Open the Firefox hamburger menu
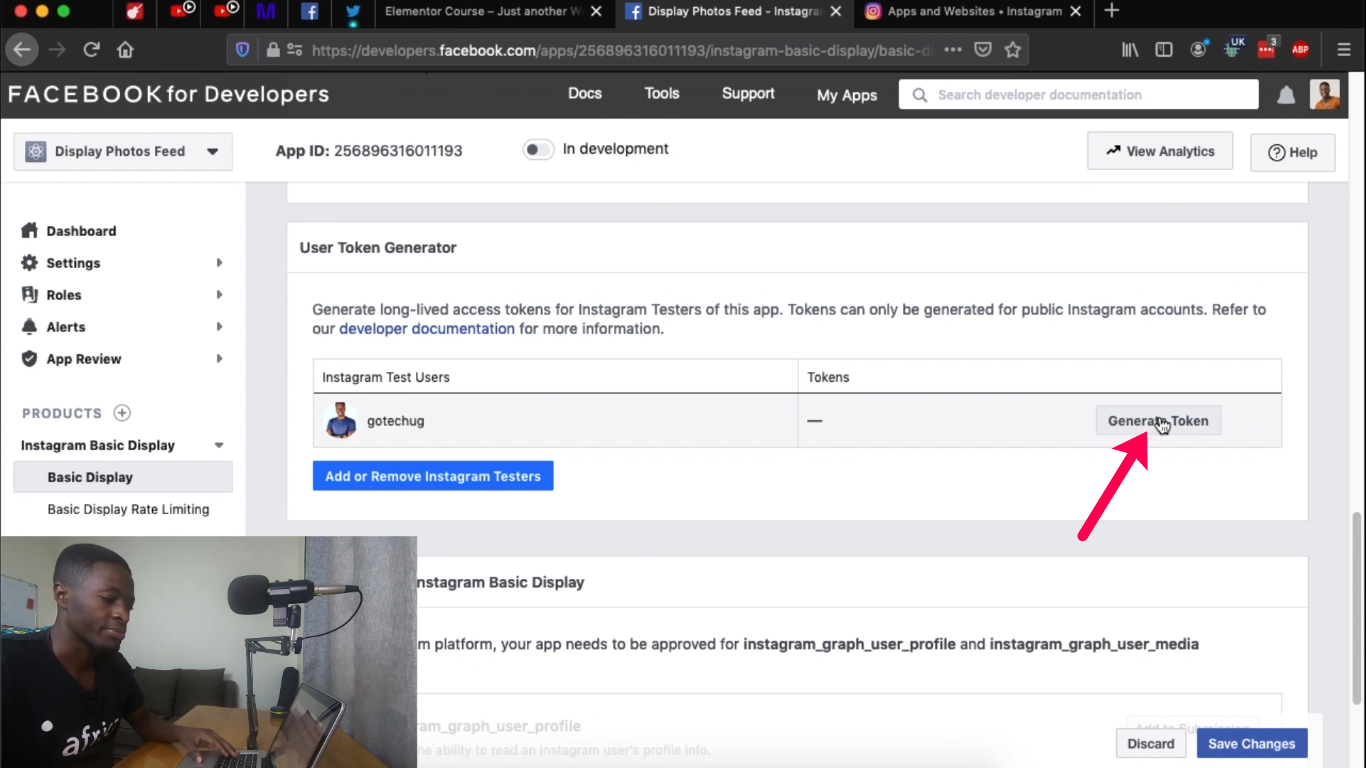The image size is (1366, 768). point(1344,49)
